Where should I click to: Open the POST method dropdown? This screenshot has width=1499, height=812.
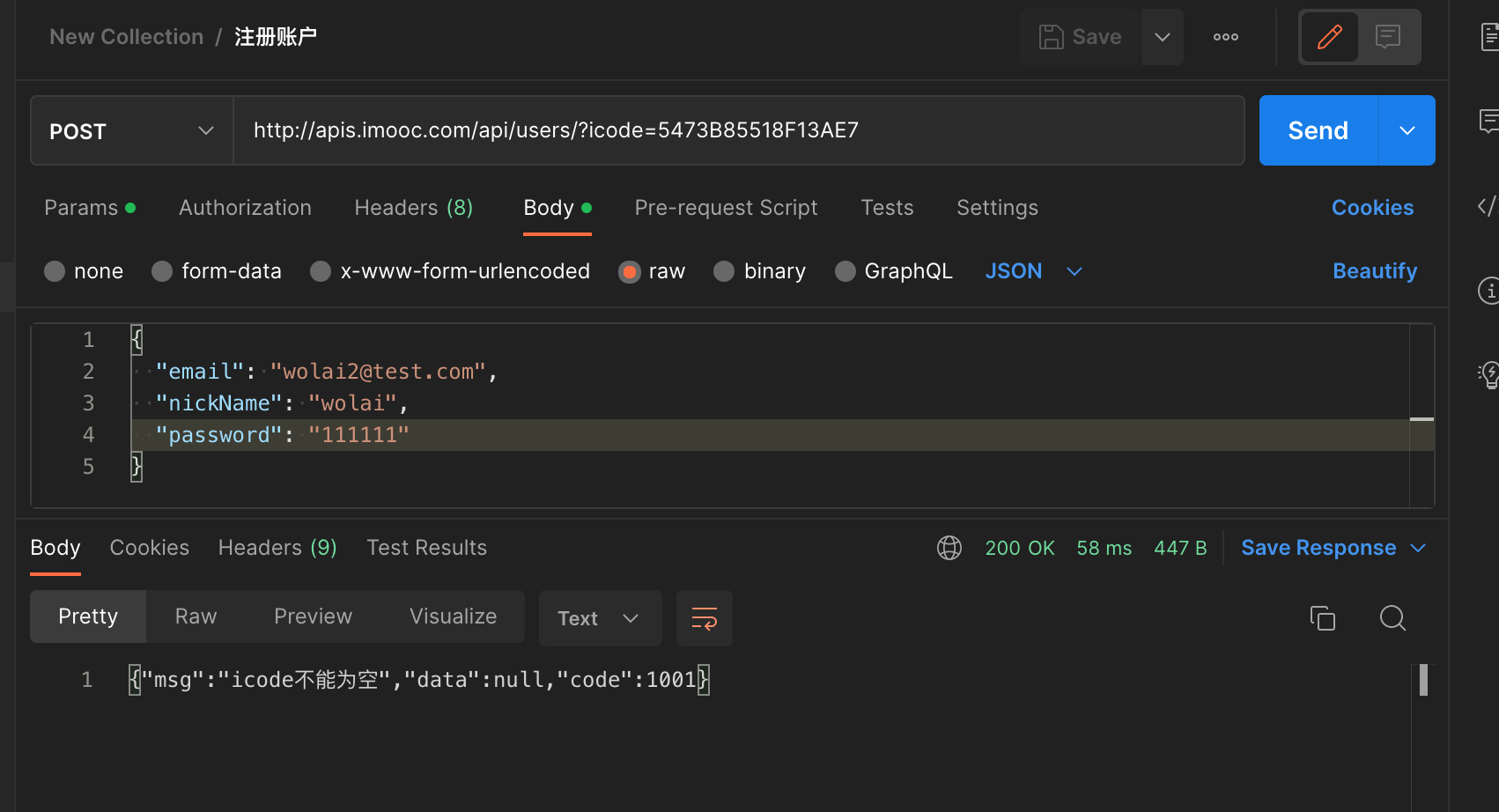[132, 131]
